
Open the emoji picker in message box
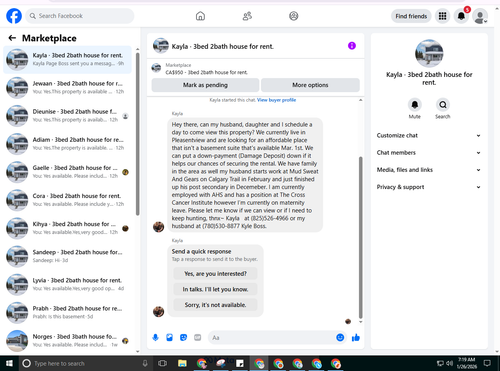(x=340, y=338)
